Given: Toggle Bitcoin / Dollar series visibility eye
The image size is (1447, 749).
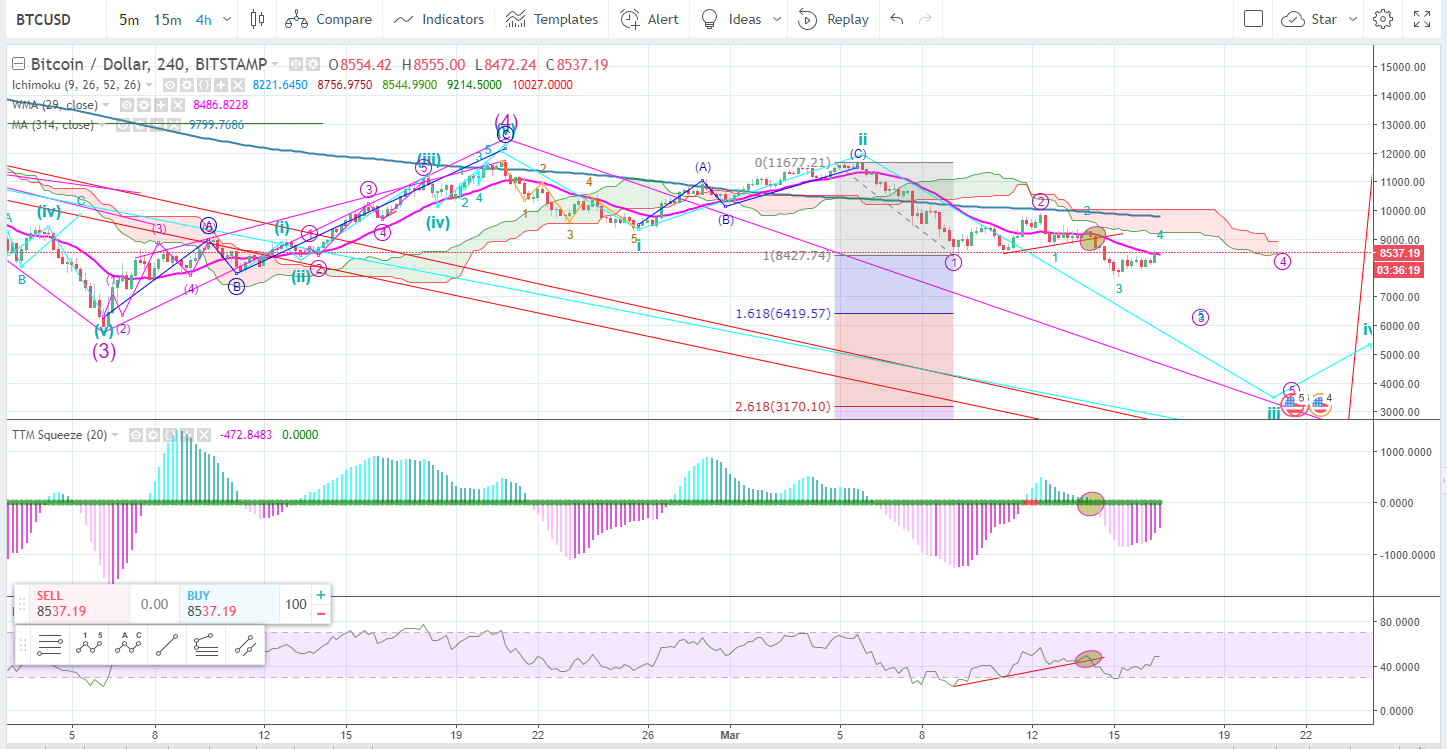Looking at the screenshot, I should point(296,65).
